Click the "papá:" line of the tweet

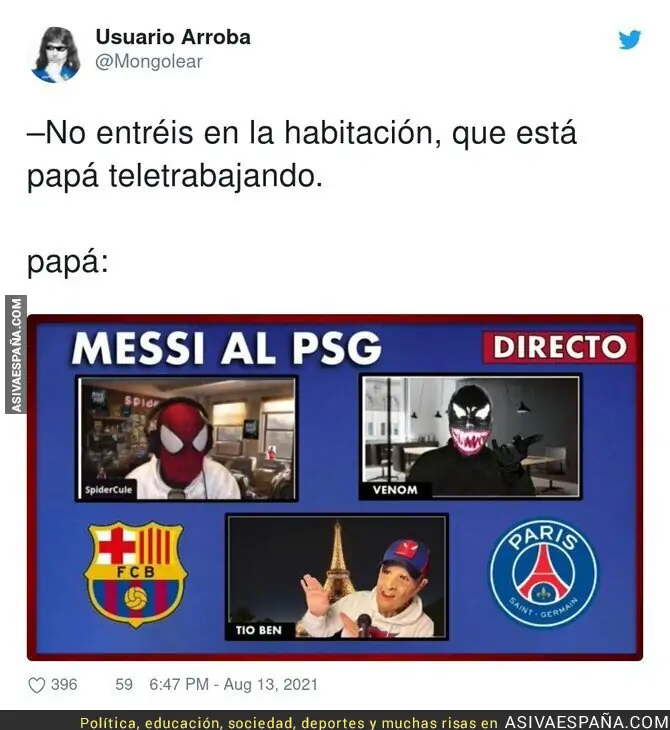point(68,263)
